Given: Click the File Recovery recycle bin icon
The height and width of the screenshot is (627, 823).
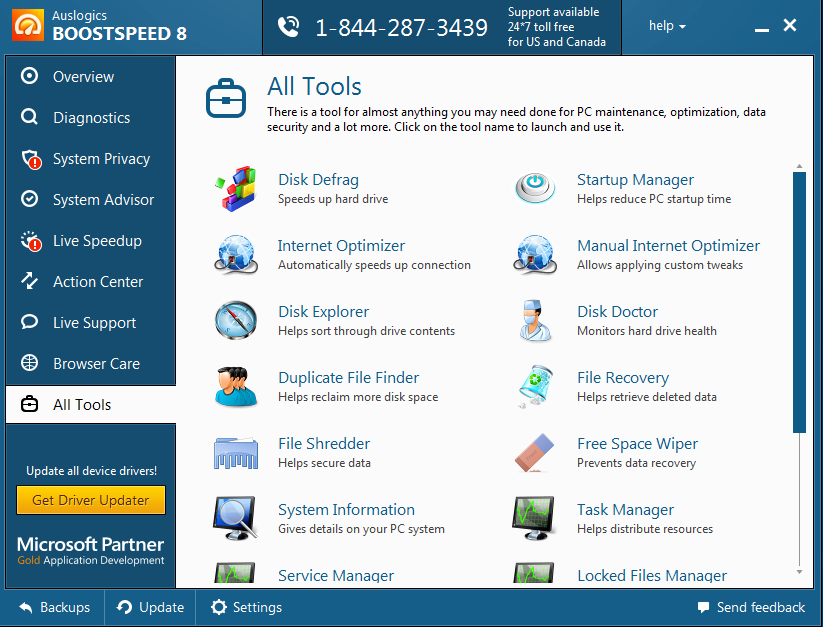Looking at the screenshot, I should click(x=535, y=387).
